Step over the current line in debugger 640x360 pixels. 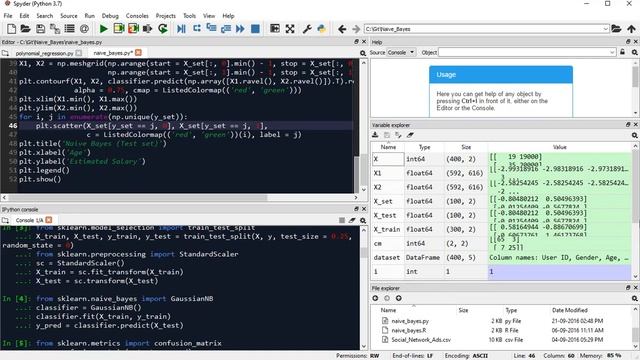(x=197, y=29)
